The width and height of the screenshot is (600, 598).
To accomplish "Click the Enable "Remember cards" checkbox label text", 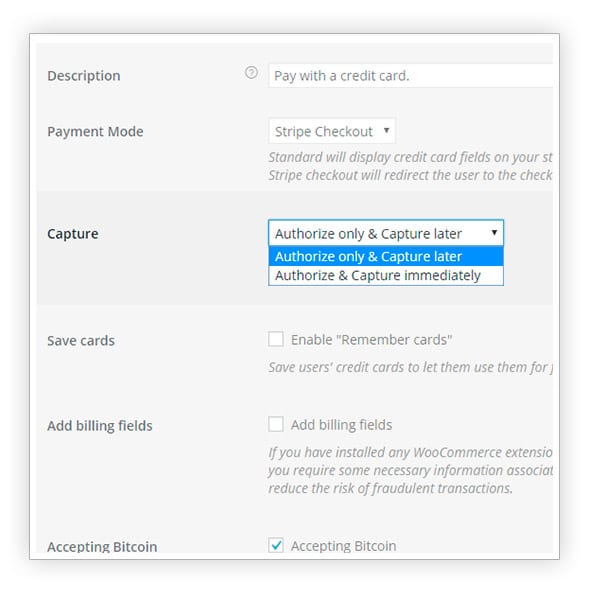I will 371,340.
